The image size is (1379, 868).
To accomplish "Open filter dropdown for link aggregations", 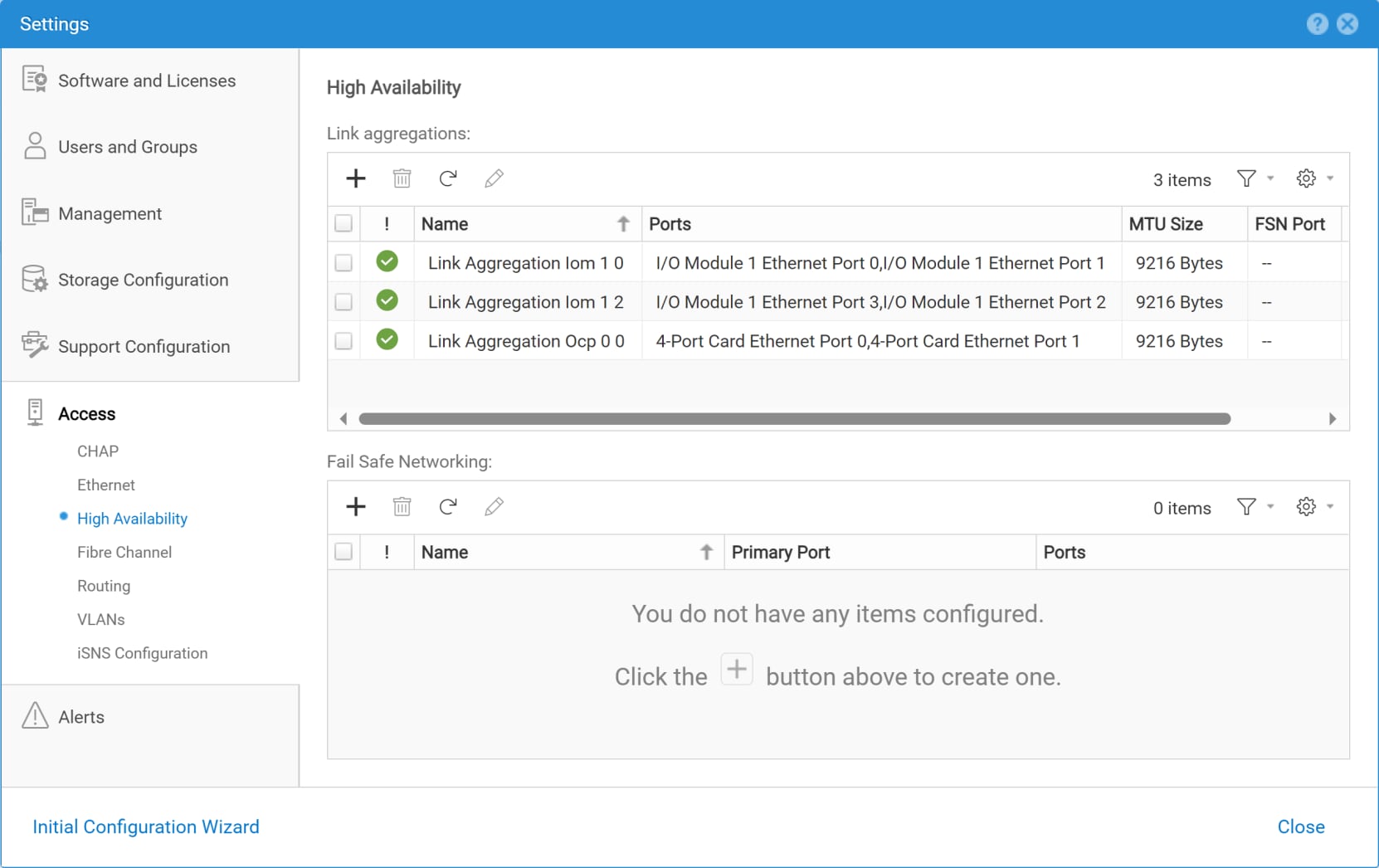I will point(1255,178).
